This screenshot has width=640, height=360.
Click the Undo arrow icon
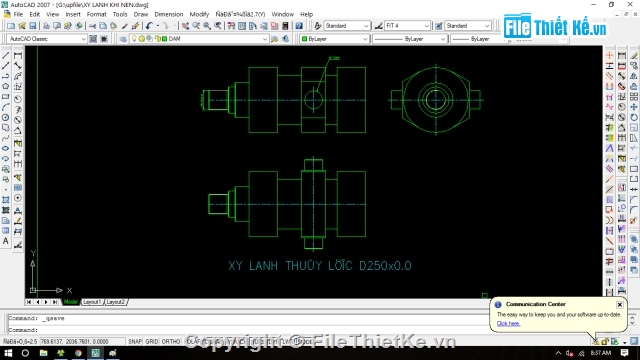(149, 26)
